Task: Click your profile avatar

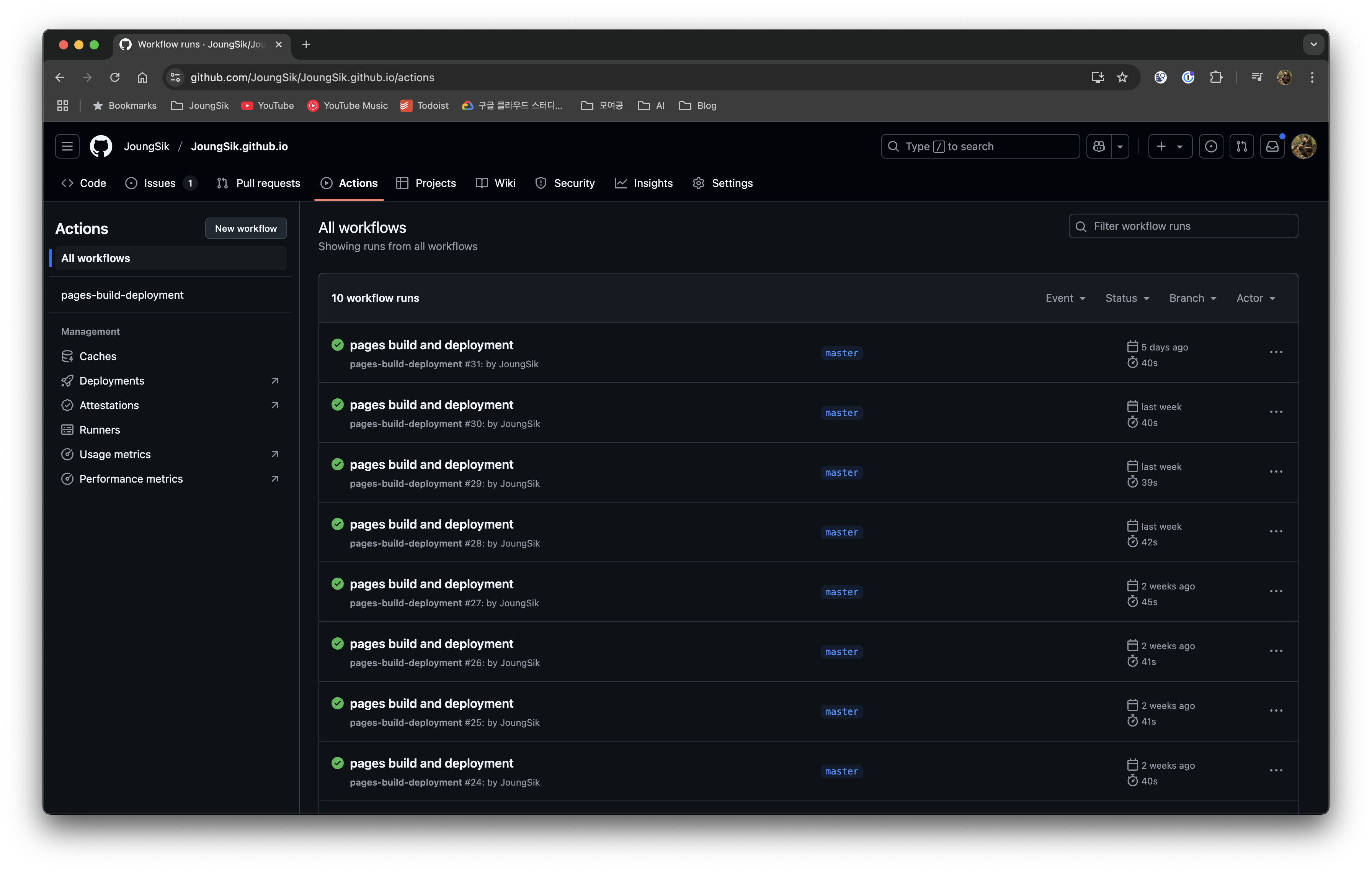Action: coord(1304,146)
